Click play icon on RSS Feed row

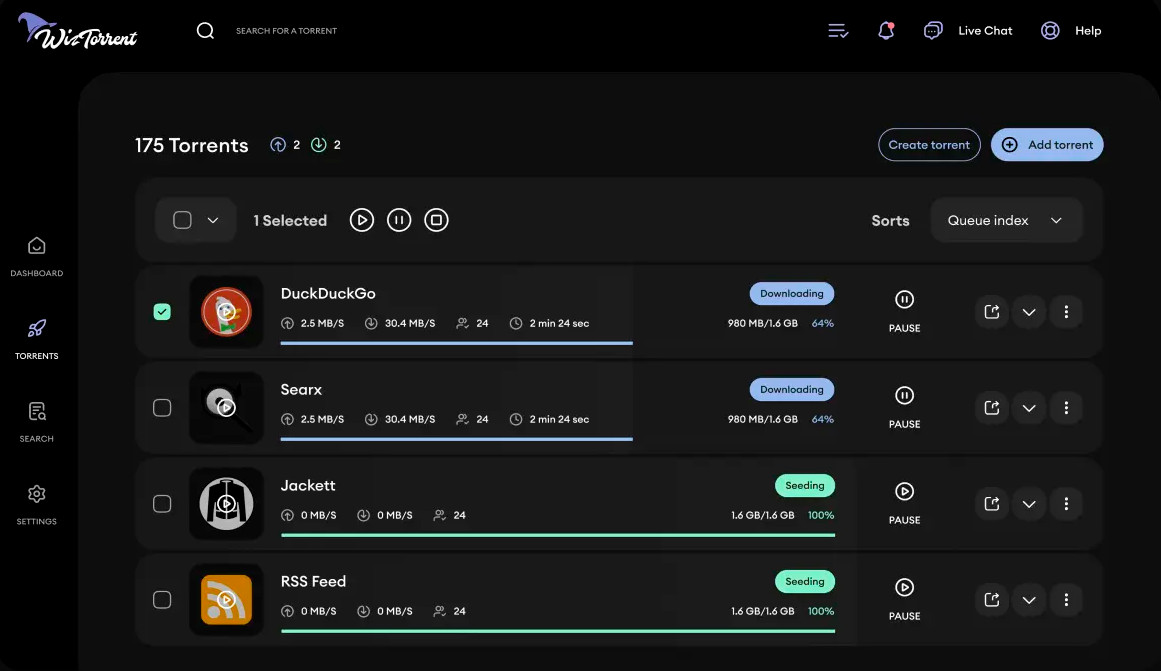pyautogui.click(x=904, y=587)
